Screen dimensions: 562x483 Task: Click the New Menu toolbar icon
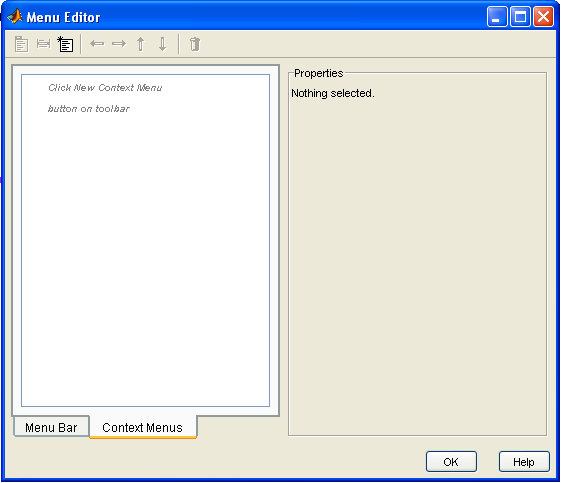[x=22, y=44]
